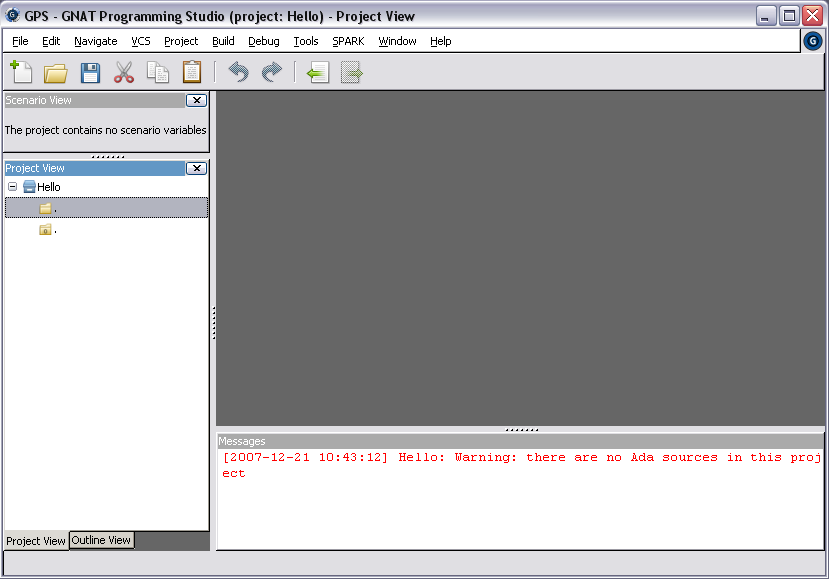Select the object directory folder under Hello

tap(45, 230)
